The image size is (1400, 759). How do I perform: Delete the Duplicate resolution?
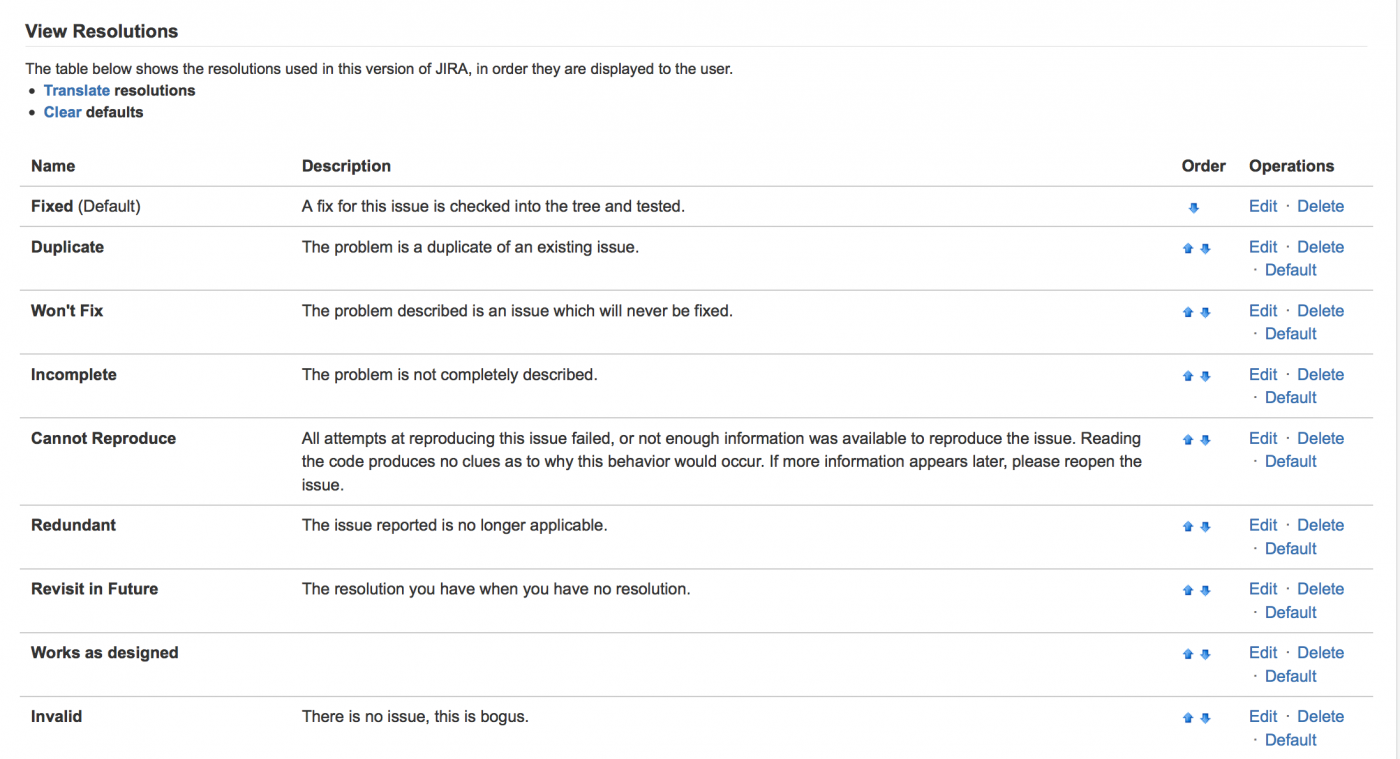click(1320, 247)
